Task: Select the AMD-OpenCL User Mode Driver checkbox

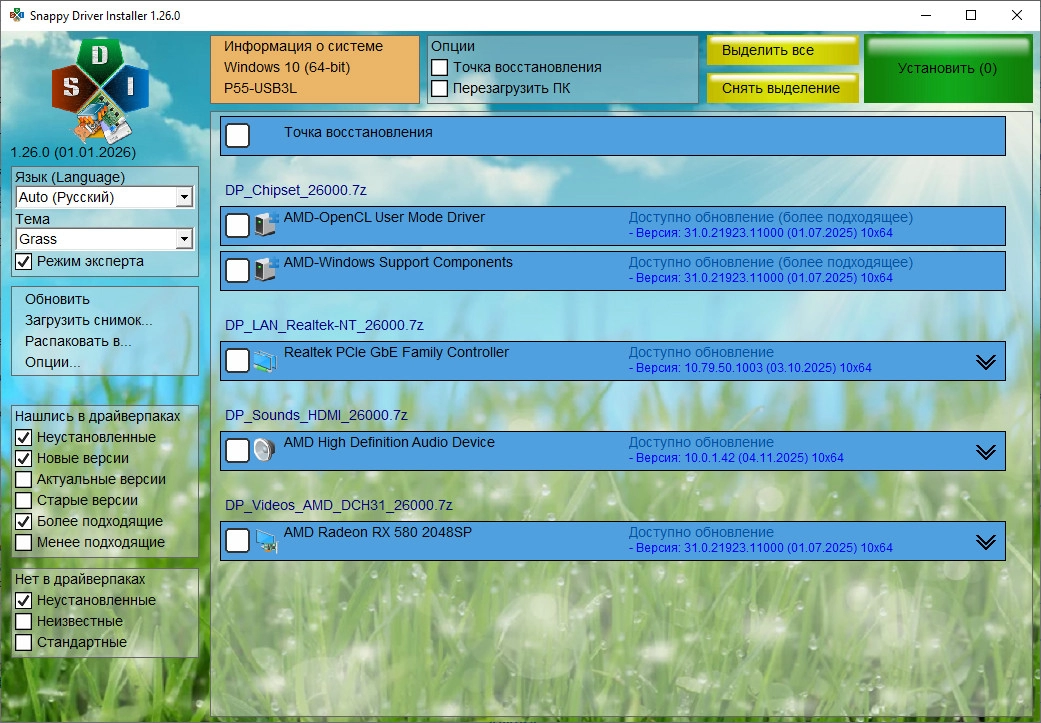Action: tap(238, 225)
